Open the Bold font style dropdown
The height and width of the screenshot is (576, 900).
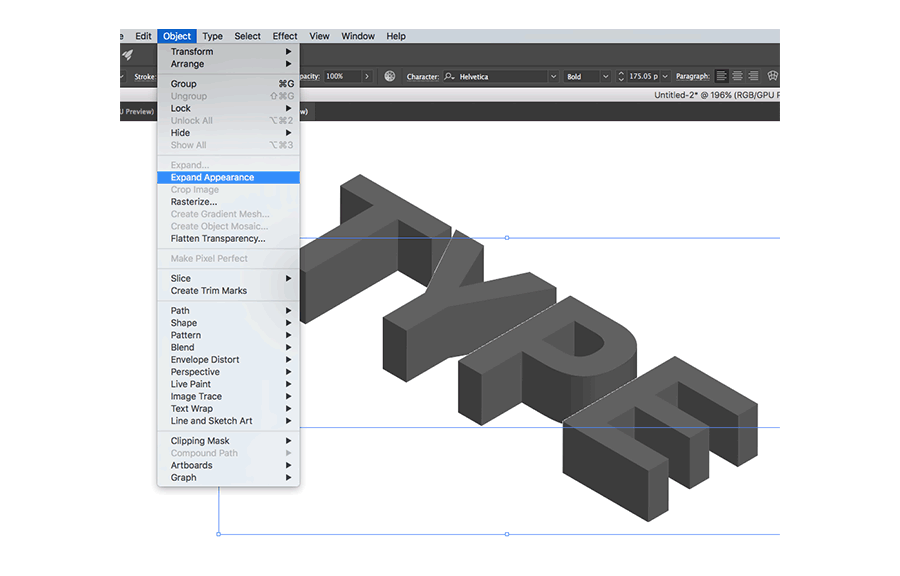pyautogui.click(x=605, y=76)
